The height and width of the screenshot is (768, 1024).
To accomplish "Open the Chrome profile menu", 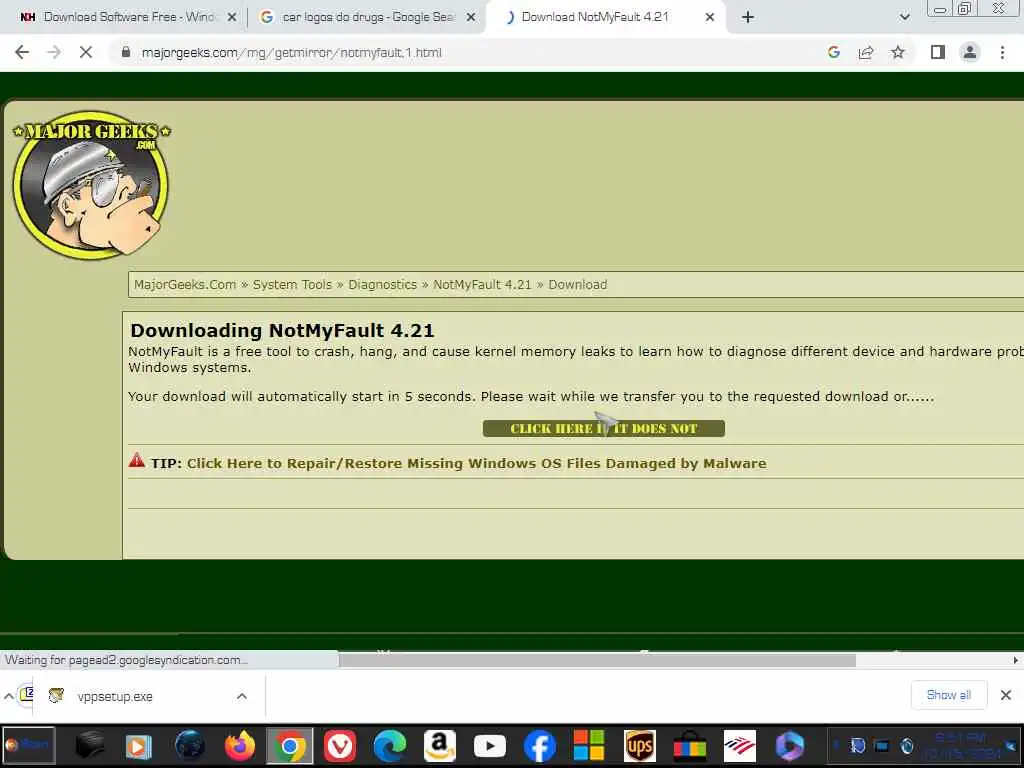I will click(x=970, y=52).
